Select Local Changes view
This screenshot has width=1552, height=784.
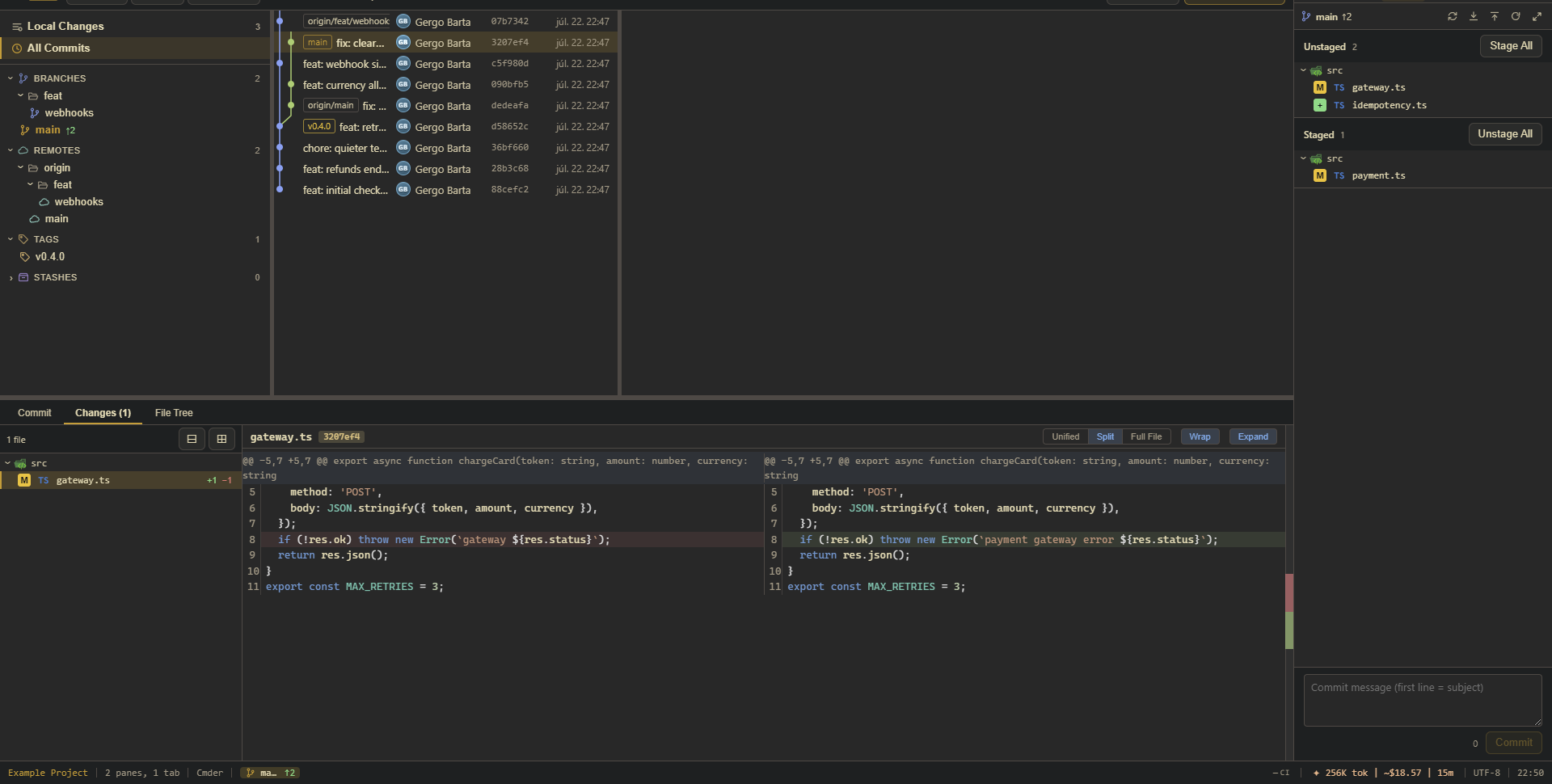tap(134, 27)
